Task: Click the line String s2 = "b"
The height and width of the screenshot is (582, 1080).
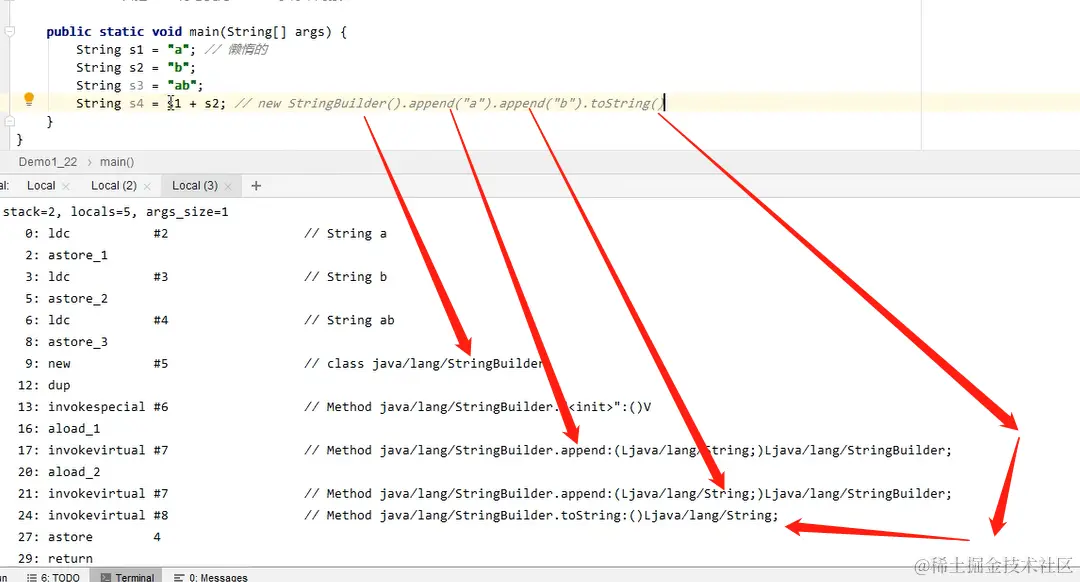Action: tap(136, 67)
